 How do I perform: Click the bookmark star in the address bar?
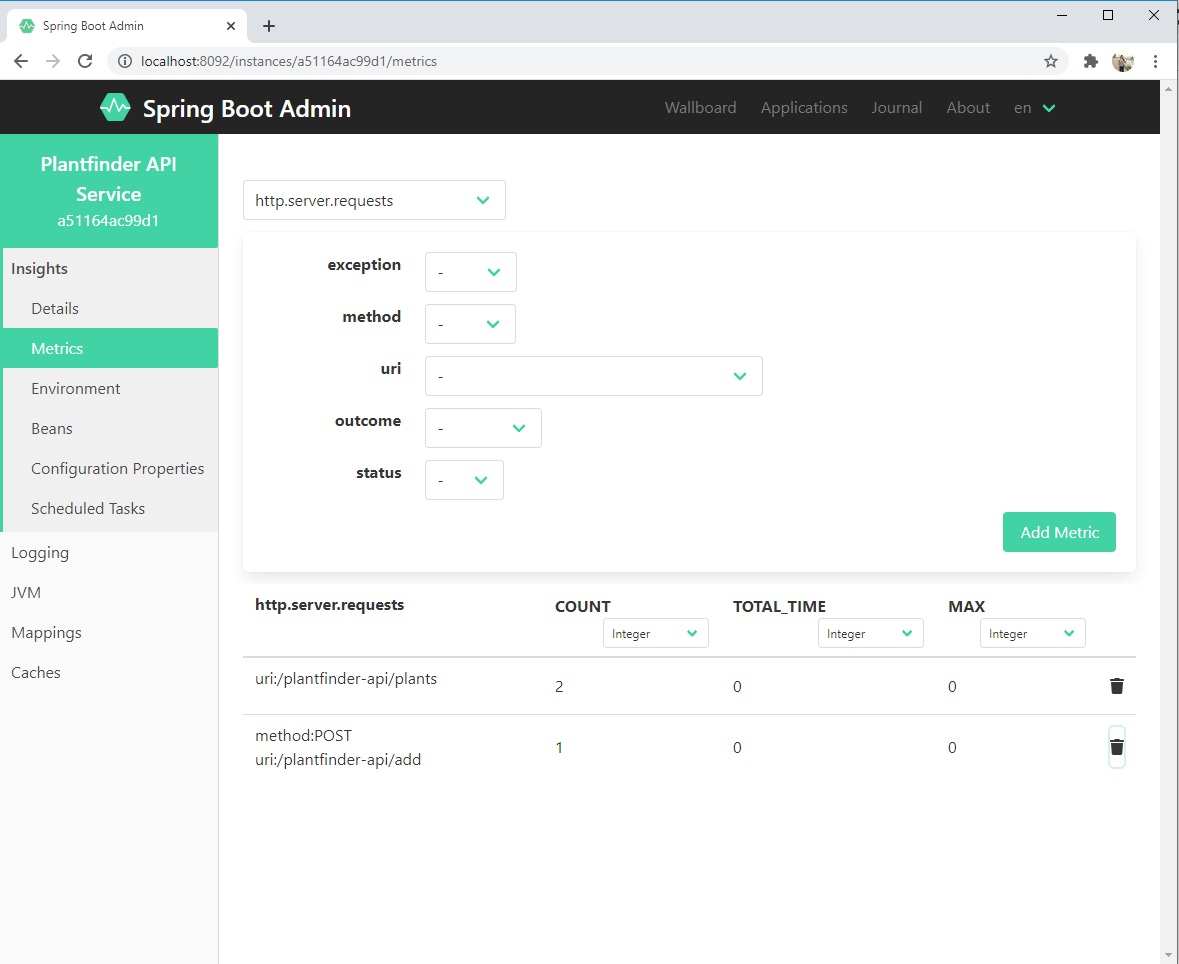[1051, 61]
